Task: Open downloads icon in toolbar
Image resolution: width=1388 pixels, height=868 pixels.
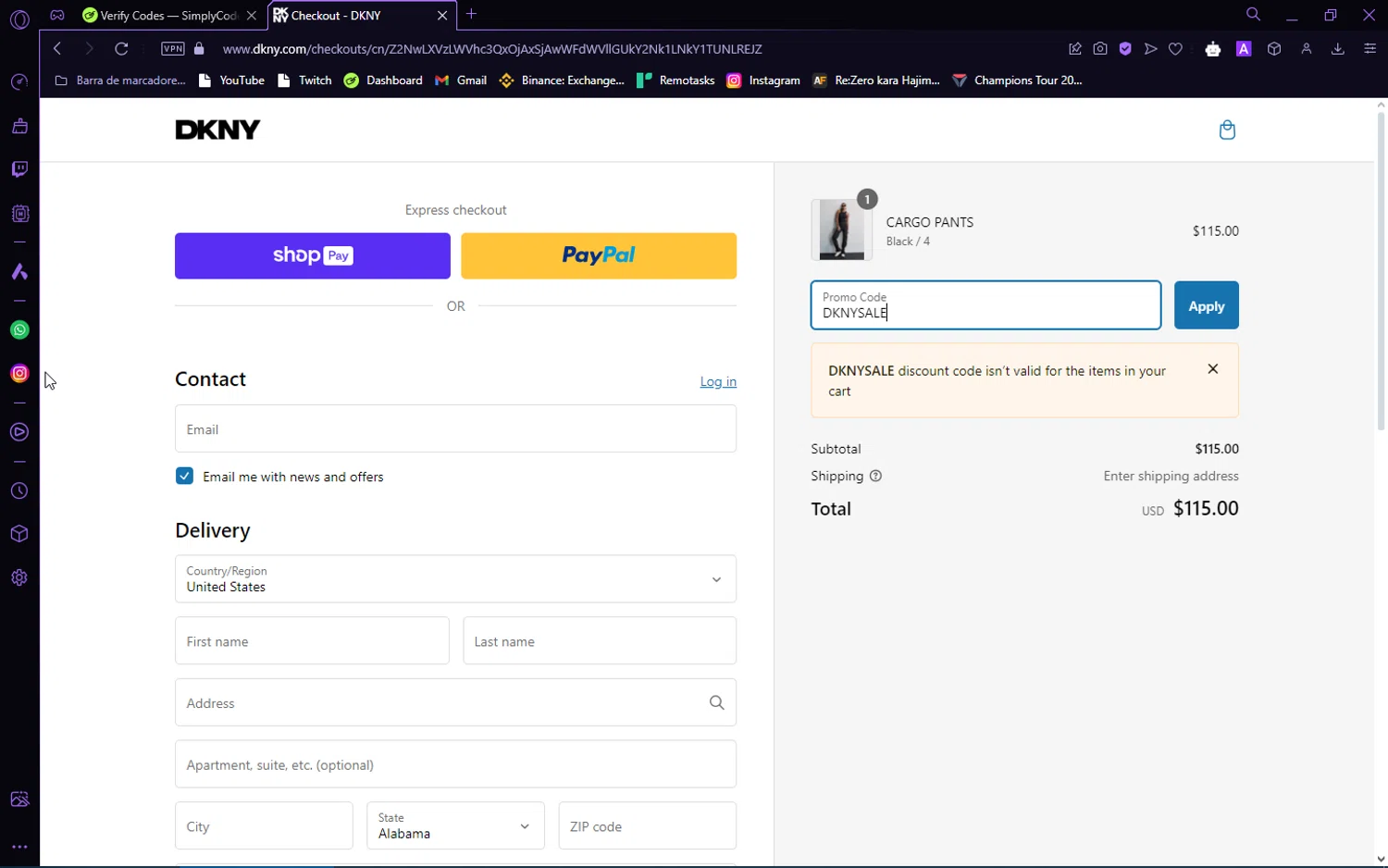Action: (1338, 49)
